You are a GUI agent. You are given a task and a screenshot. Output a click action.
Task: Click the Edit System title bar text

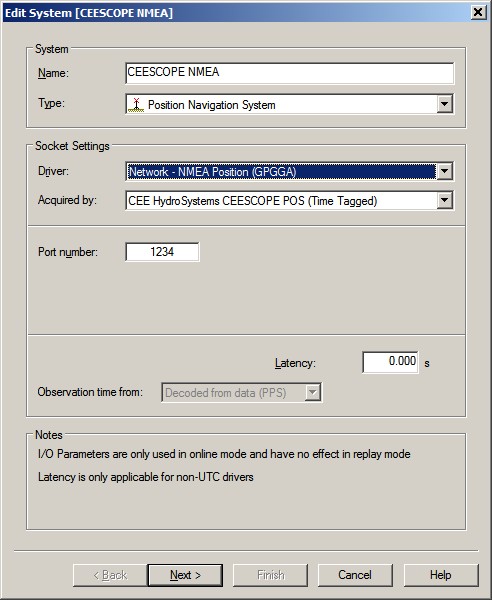pos(89,13)
